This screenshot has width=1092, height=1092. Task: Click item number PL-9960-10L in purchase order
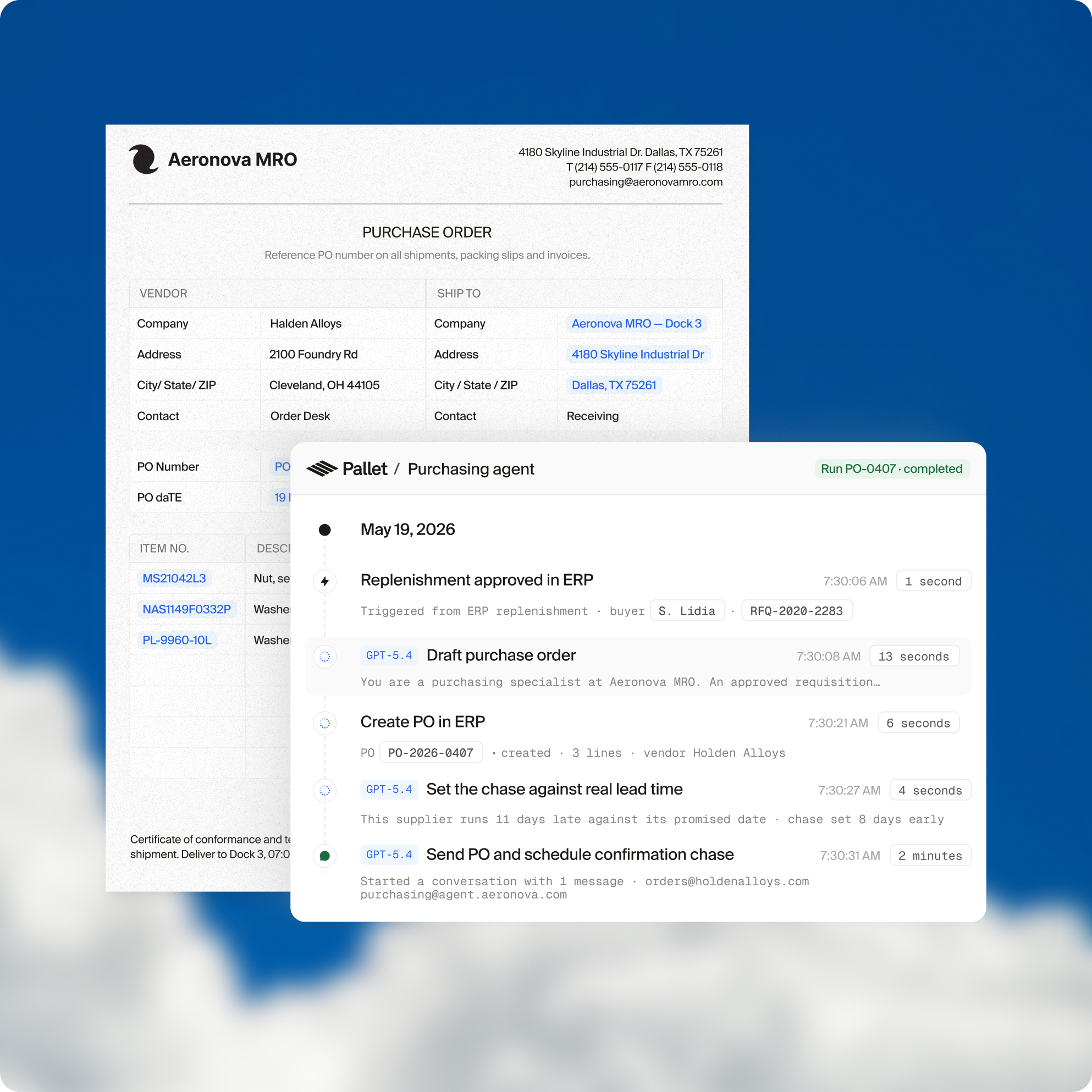[x=177, y=640]
